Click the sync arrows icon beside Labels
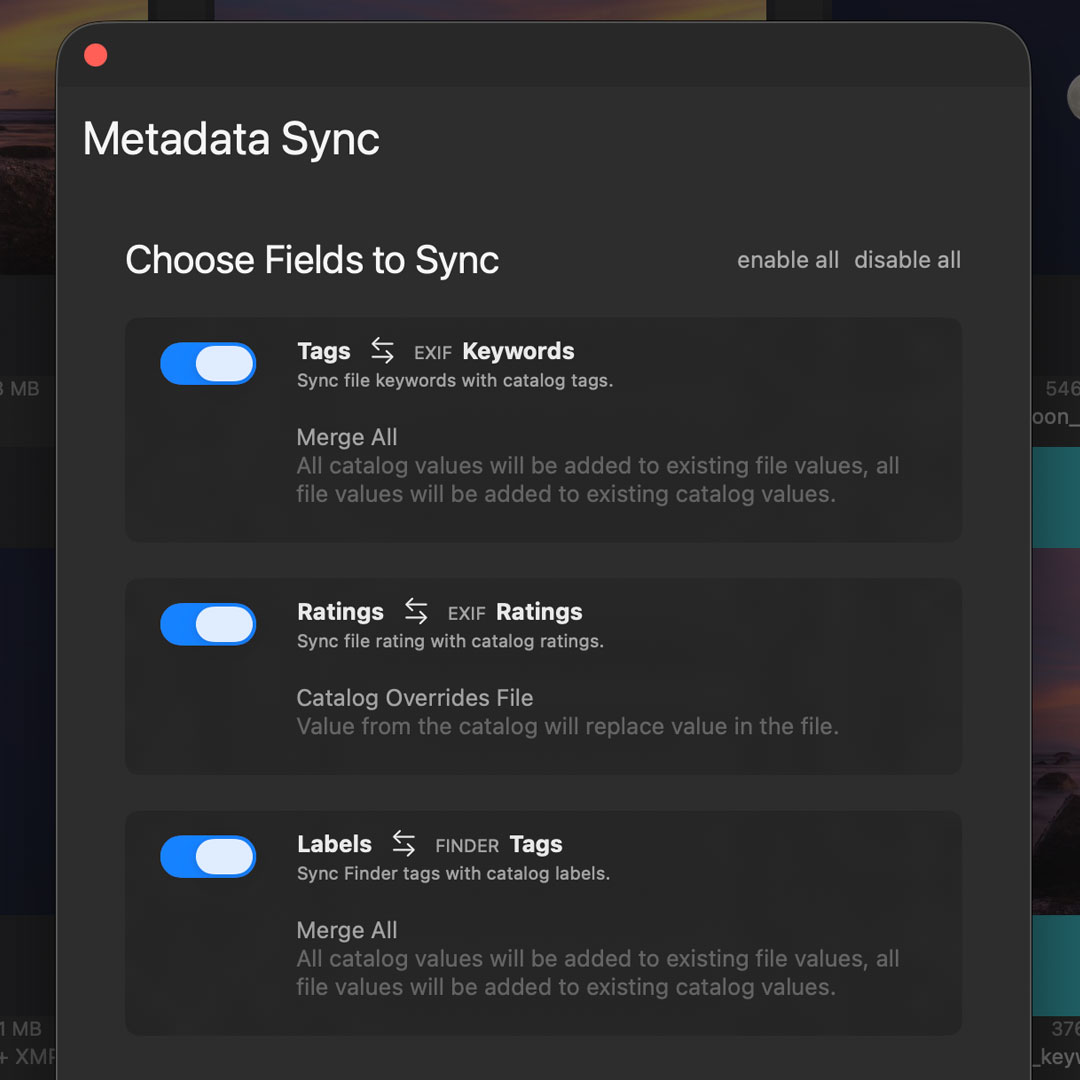The image size is (1080, 1080). [403, 843]
